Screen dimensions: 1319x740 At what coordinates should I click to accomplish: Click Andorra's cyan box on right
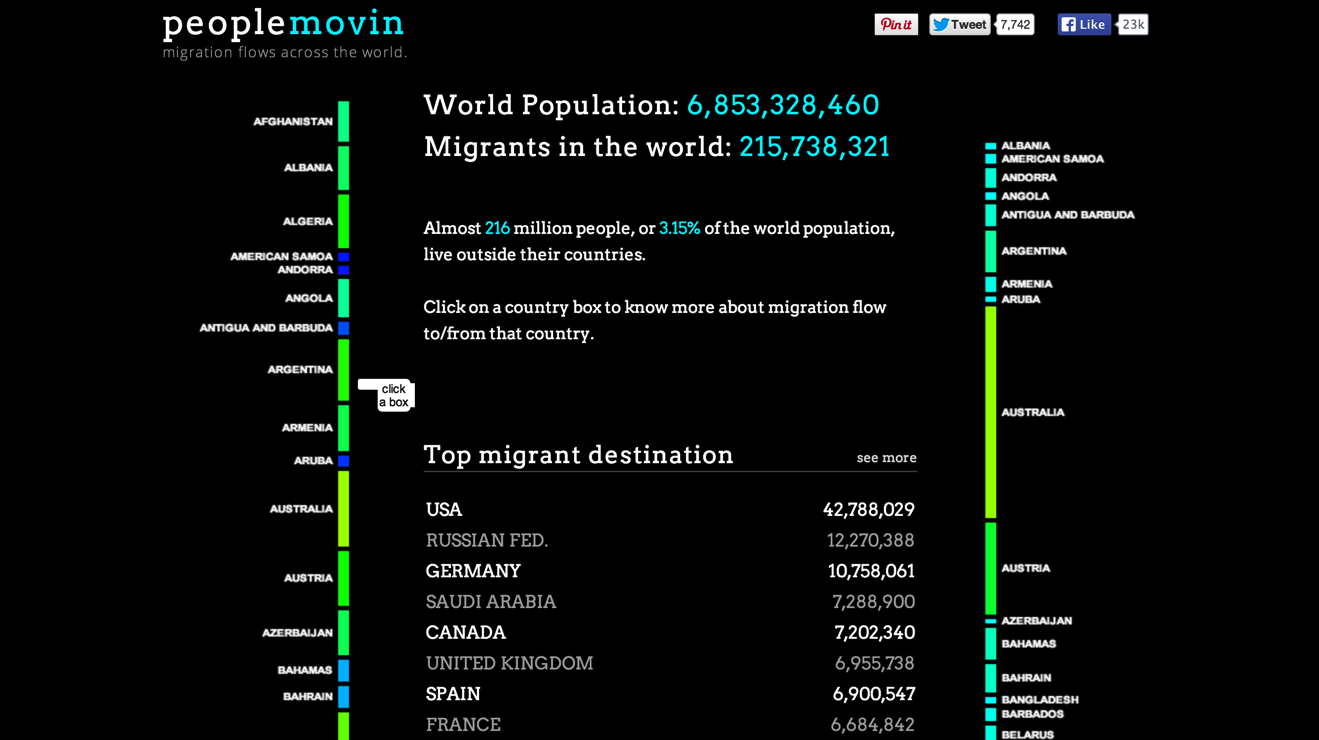pyautogui.click(x=991, y=178)
